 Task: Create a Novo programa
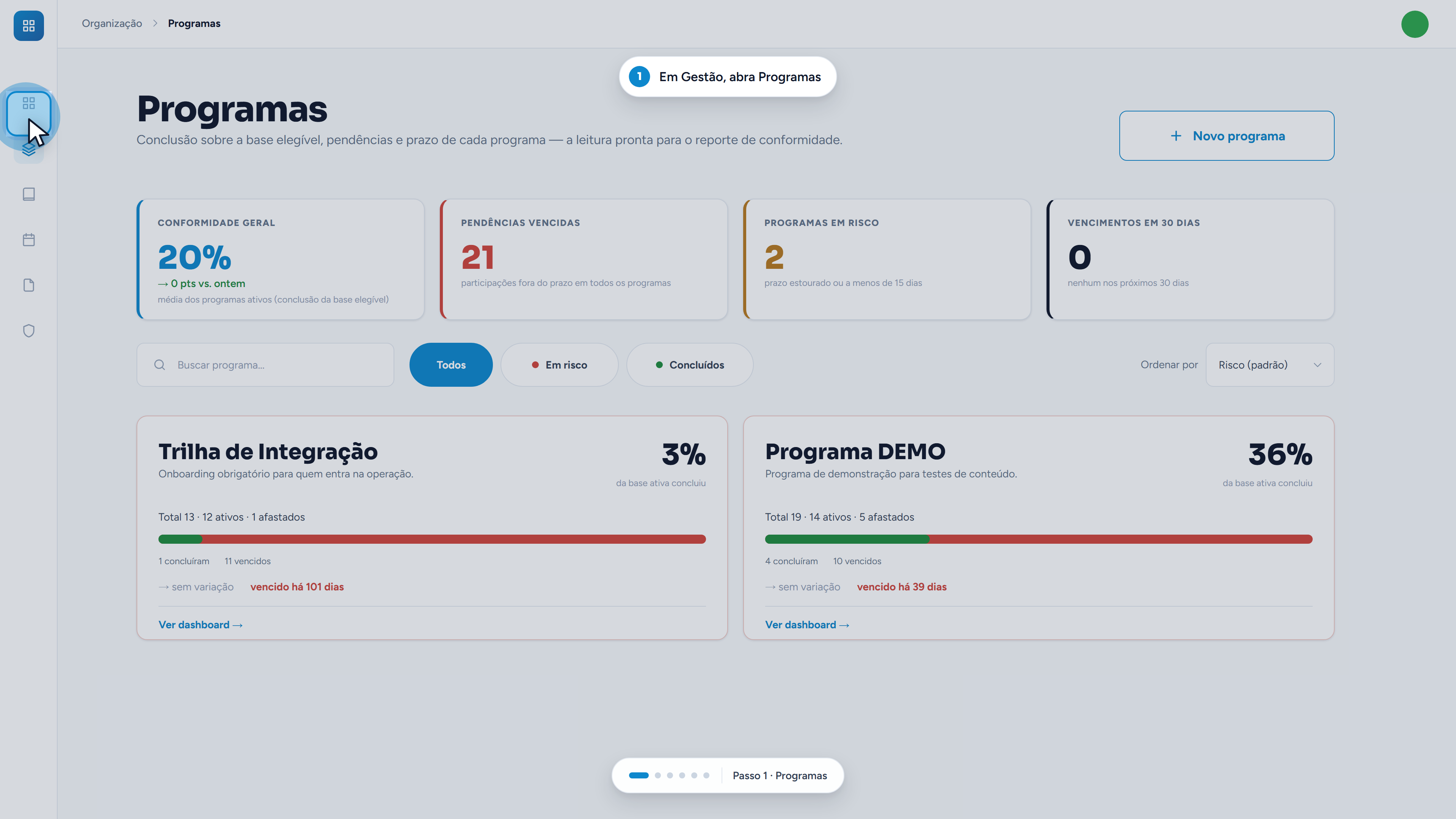tap(1227, 136)
